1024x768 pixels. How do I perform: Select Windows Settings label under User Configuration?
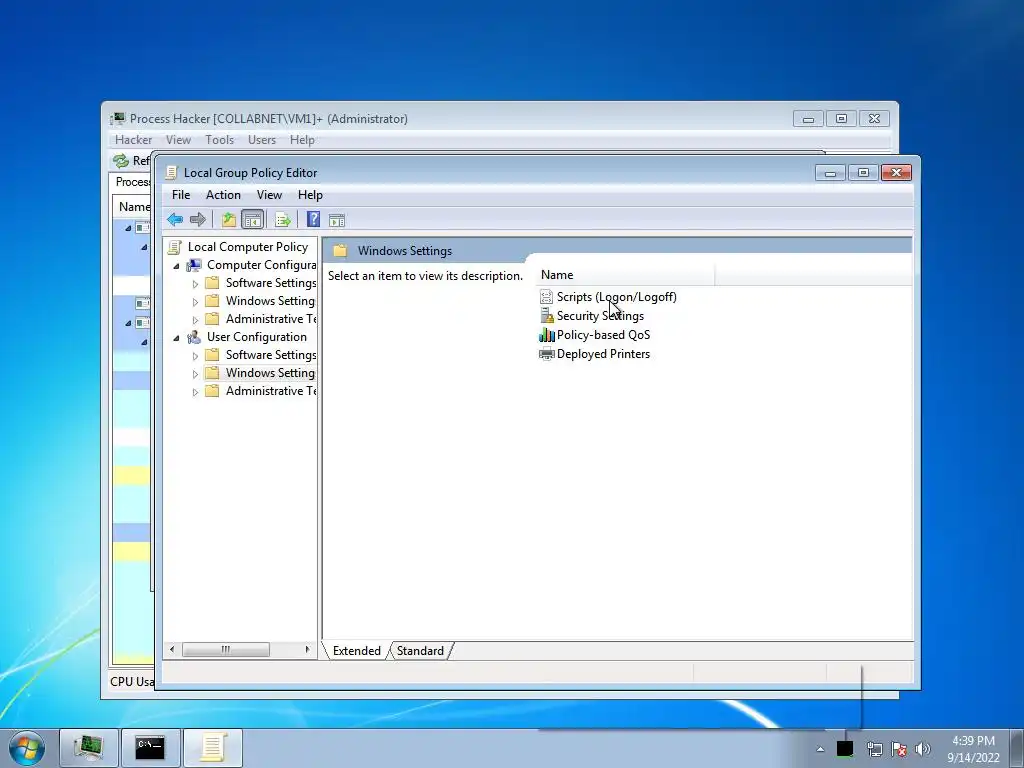[x=270, y=373]
